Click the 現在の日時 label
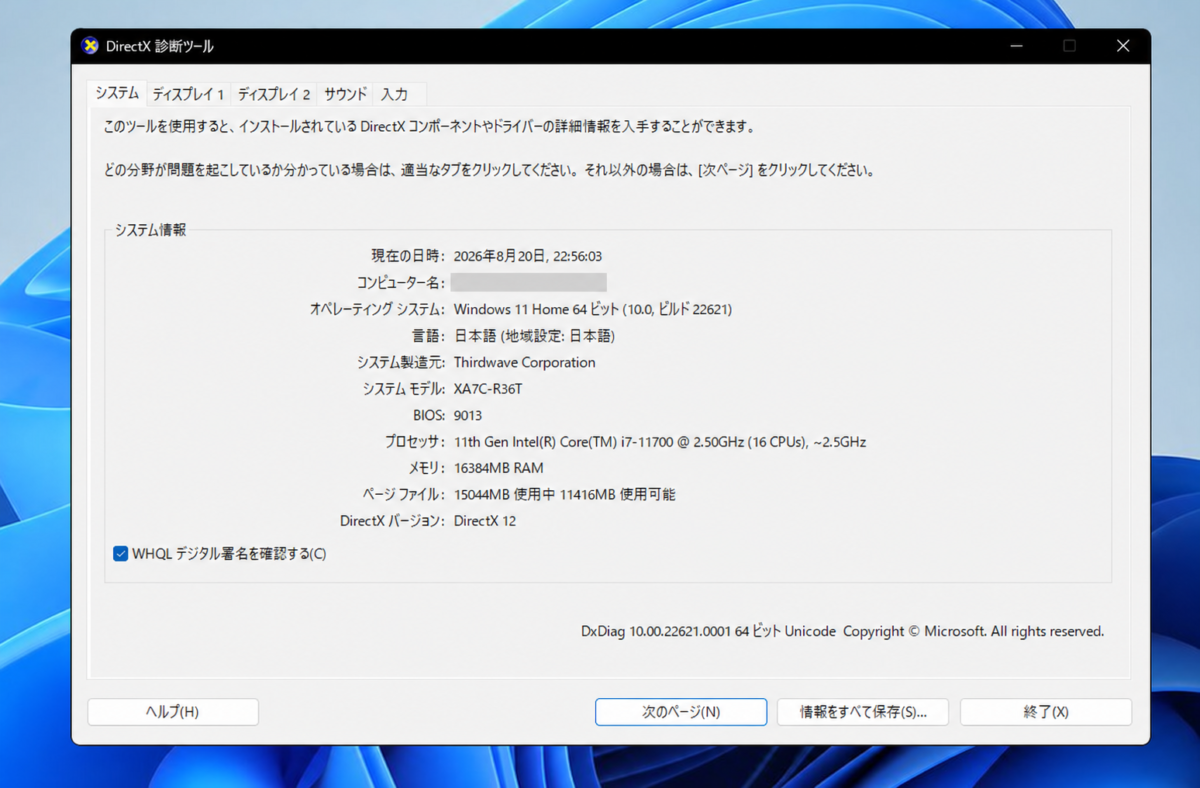Screen dimensions: 1200x788 (x=407, y=256)
